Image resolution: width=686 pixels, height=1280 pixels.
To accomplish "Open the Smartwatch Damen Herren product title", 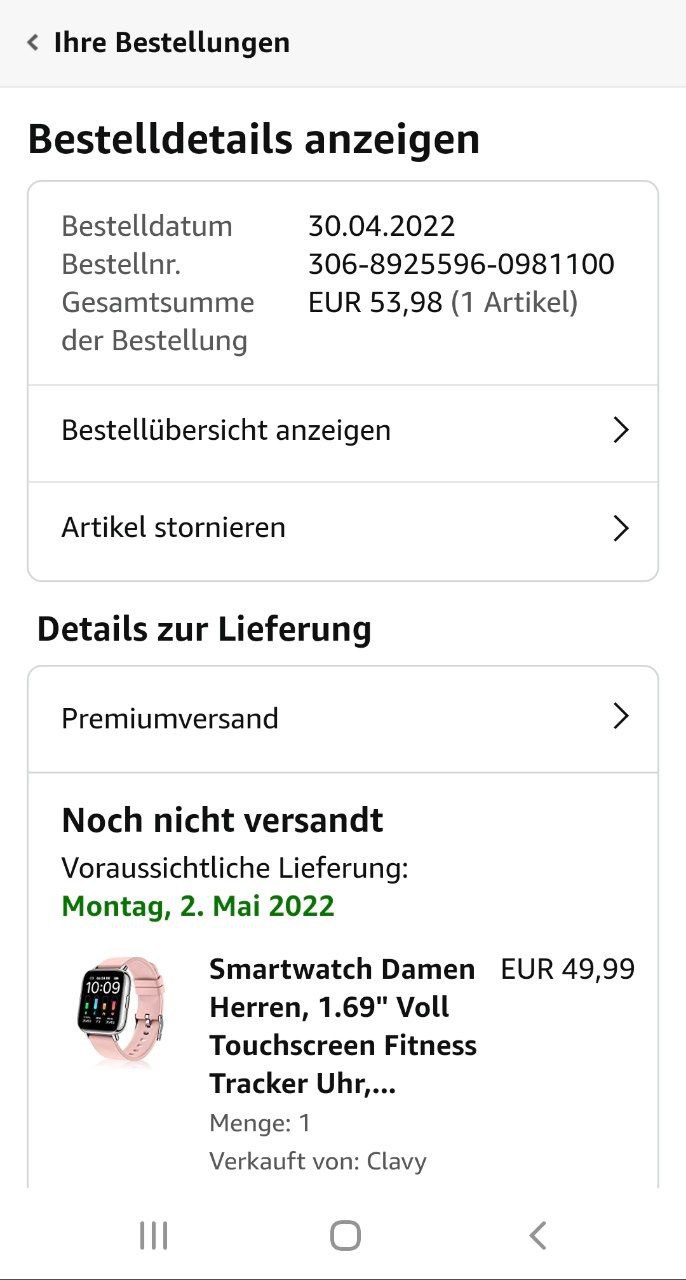I will (x=342, y=1026).
